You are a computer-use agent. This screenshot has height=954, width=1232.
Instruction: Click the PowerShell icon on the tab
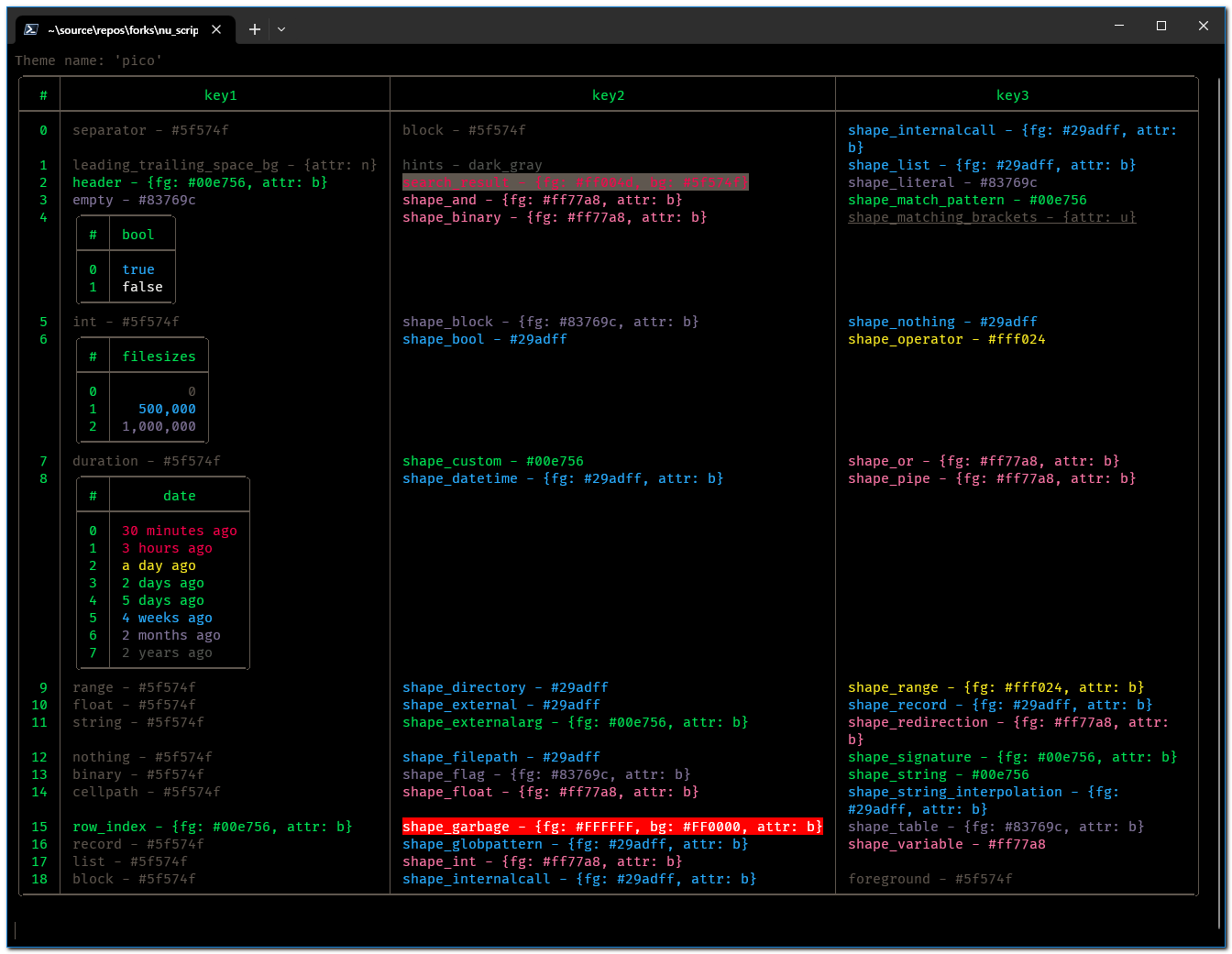(31, 29)
